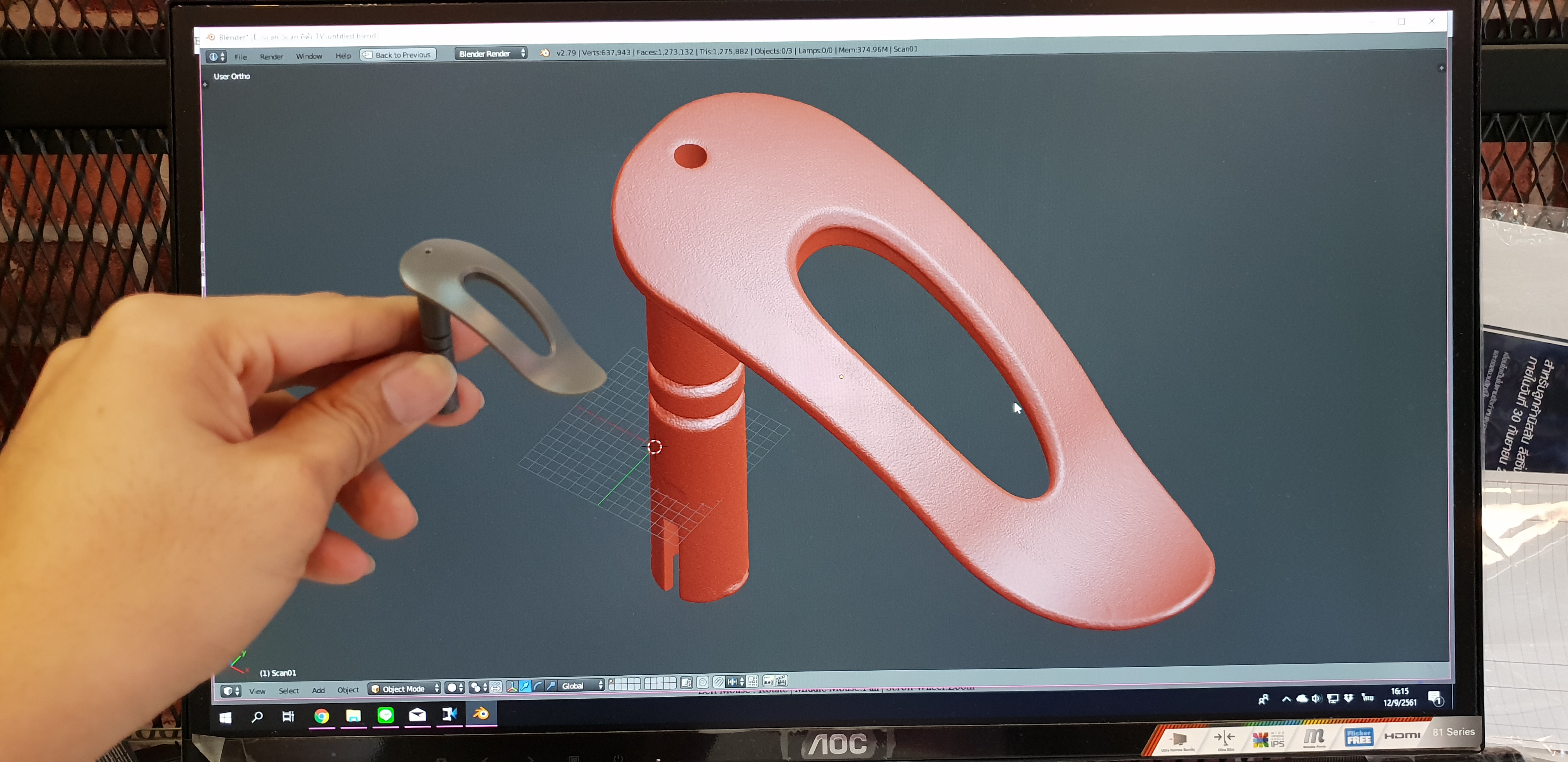
Task: Click the OneDrive cloud tray icon
Action: [x=1302, y=699]
